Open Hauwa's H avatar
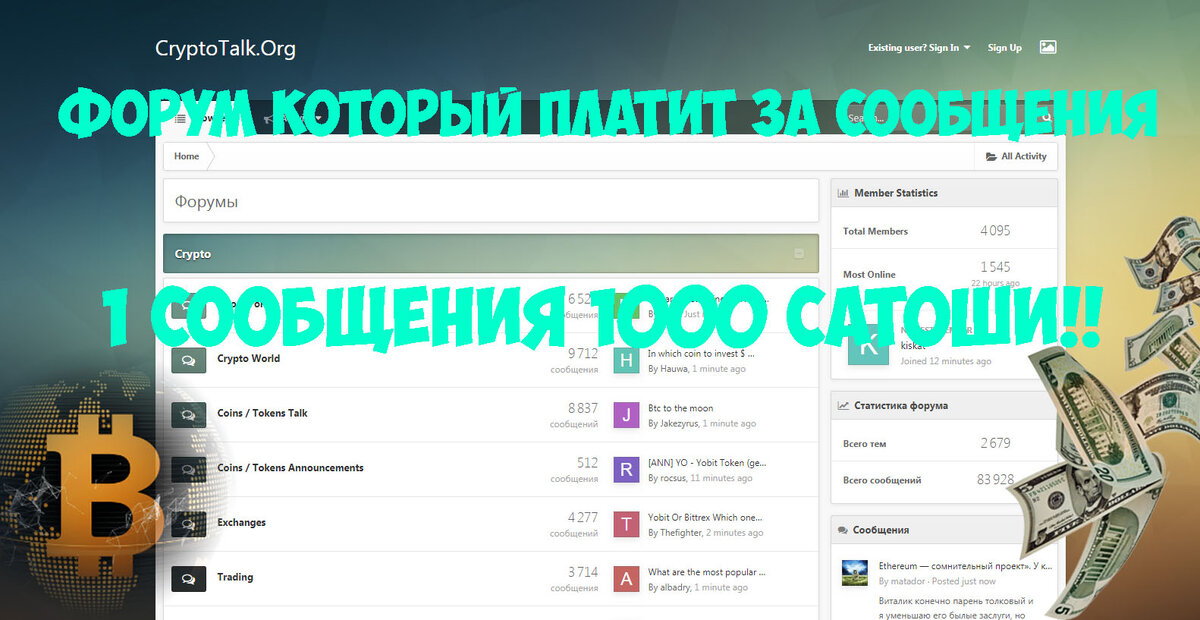The image size is (1200, 620). 626,360
